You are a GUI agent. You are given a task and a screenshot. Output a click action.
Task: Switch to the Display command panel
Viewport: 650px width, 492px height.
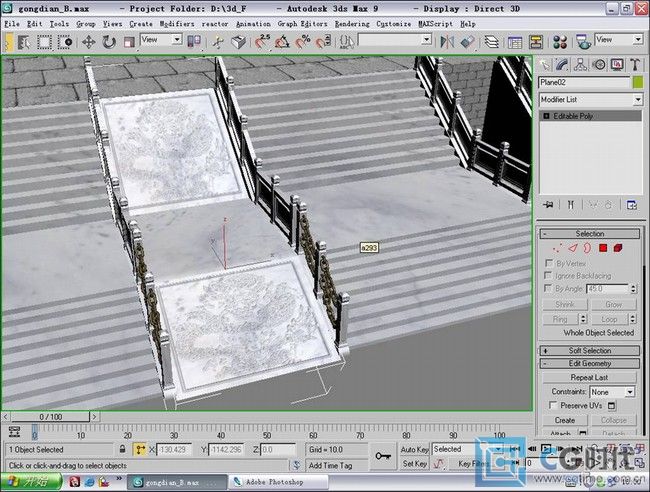pos(617,65)
